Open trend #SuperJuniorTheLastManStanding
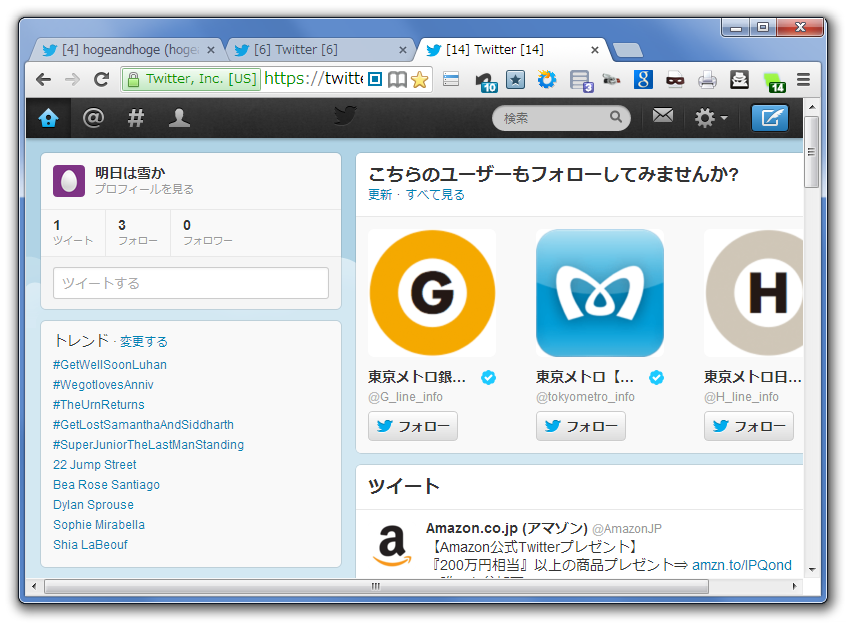 [x=148, y=445]
